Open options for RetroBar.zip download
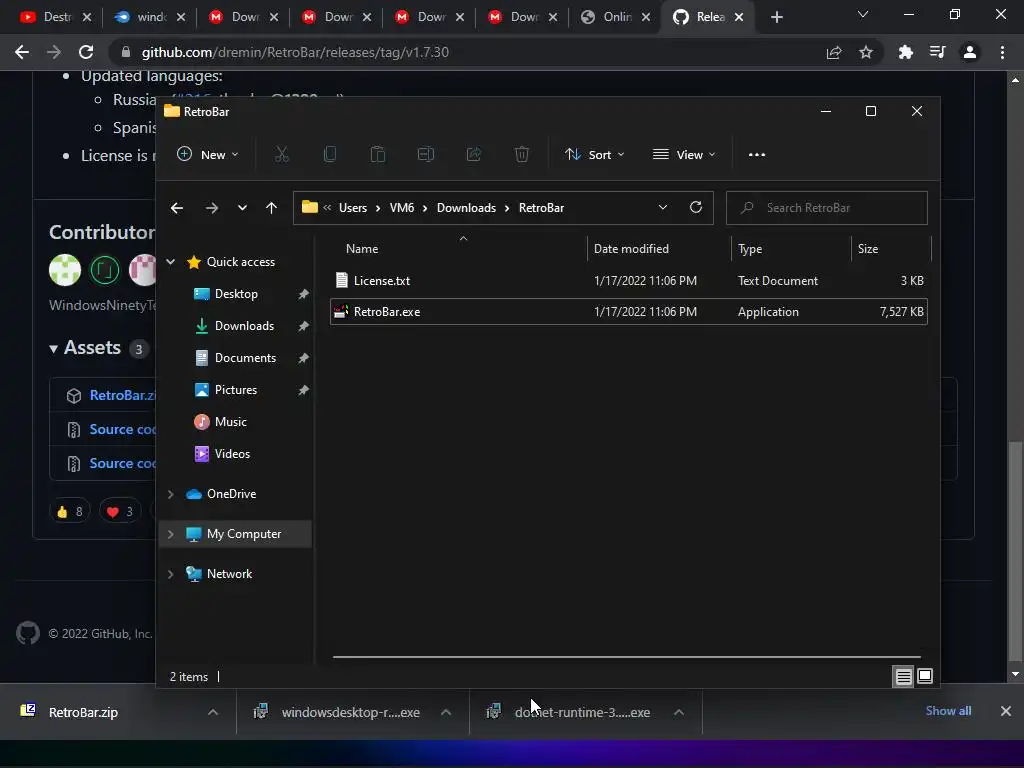Viewport: 1024px width, 768px height. [x=213, y=712]
